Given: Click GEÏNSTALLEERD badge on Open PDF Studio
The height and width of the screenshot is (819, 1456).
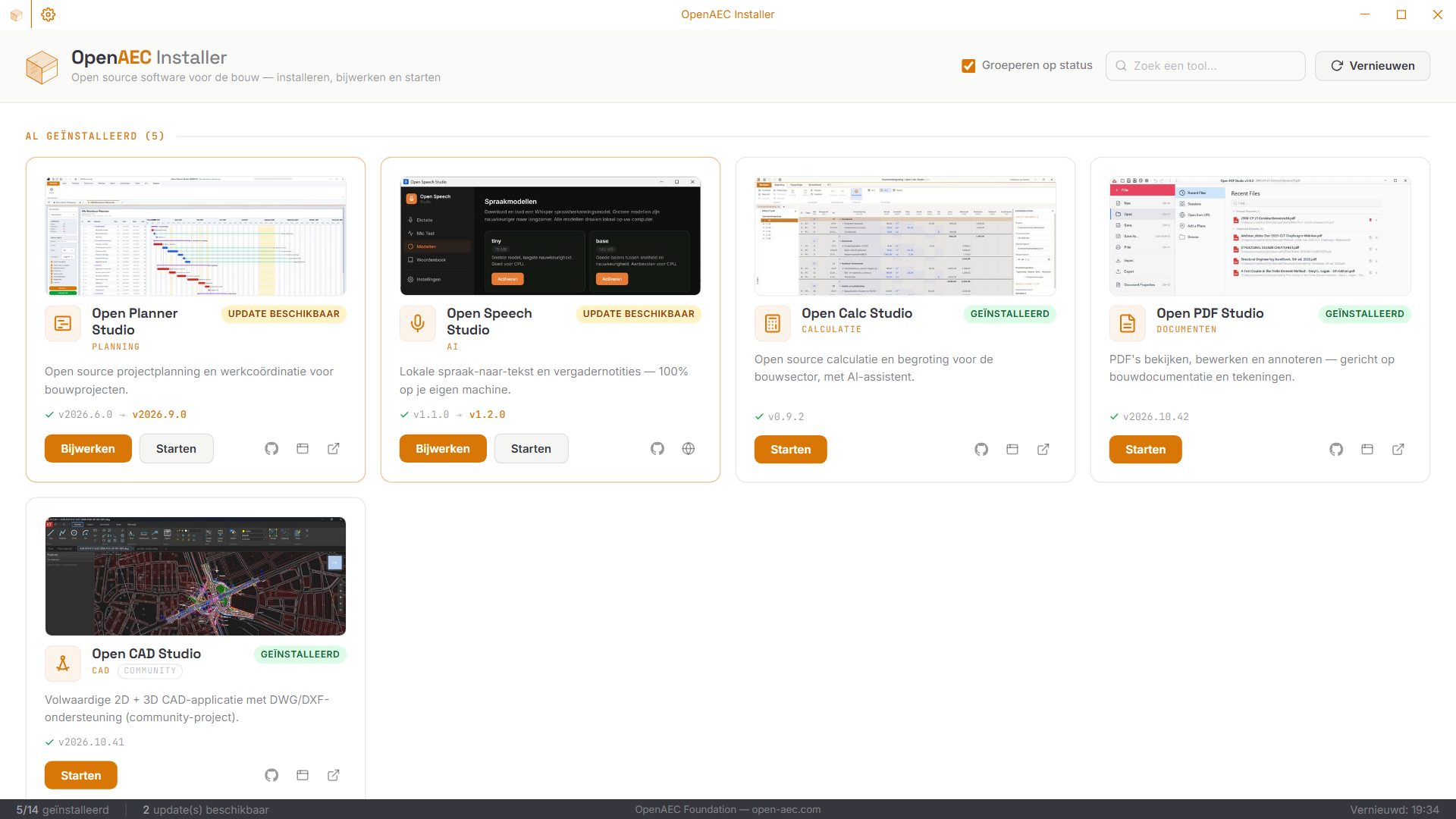Looking at the screenshot, I should (x=1364, y=314).
